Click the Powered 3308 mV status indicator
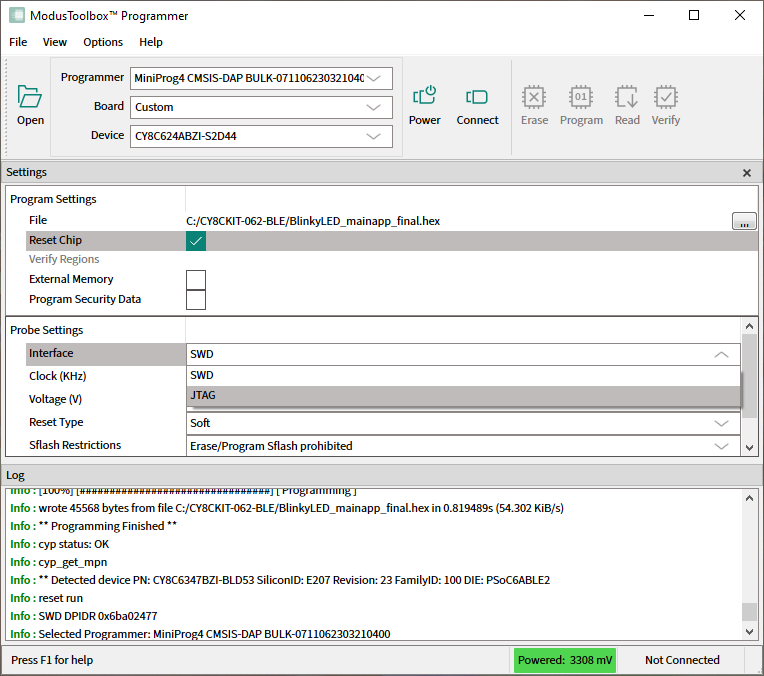 tap(564, 660)
